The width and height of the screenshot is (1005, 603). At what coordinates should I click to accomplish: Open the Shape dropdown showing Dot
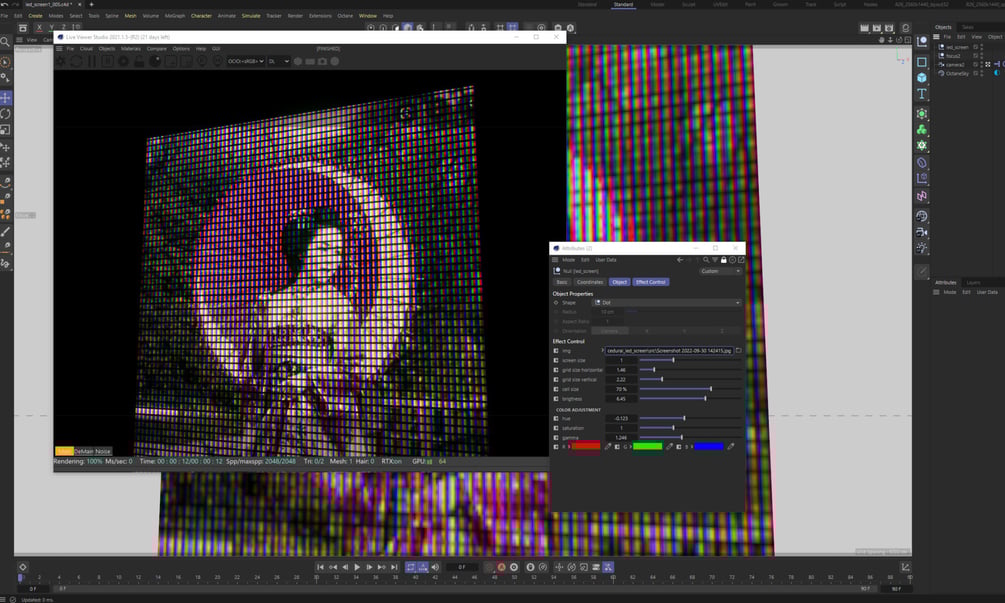tap(667, 302)
